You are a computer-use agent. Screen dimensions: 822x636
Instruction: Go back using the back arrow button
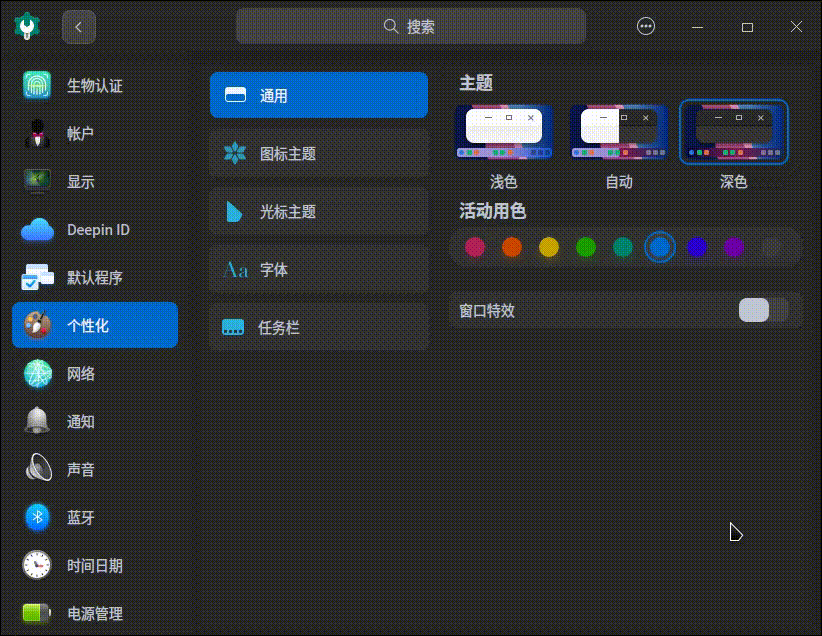click(x=78, y=27)
